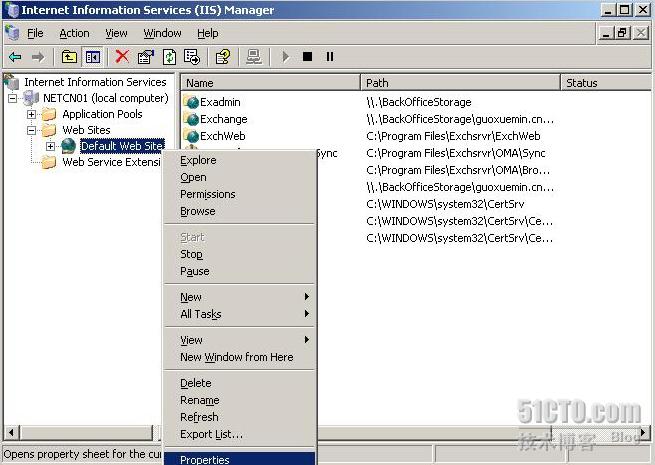Open the Action menu
Viewport: 655px width, 465px height.
point(74,33)
